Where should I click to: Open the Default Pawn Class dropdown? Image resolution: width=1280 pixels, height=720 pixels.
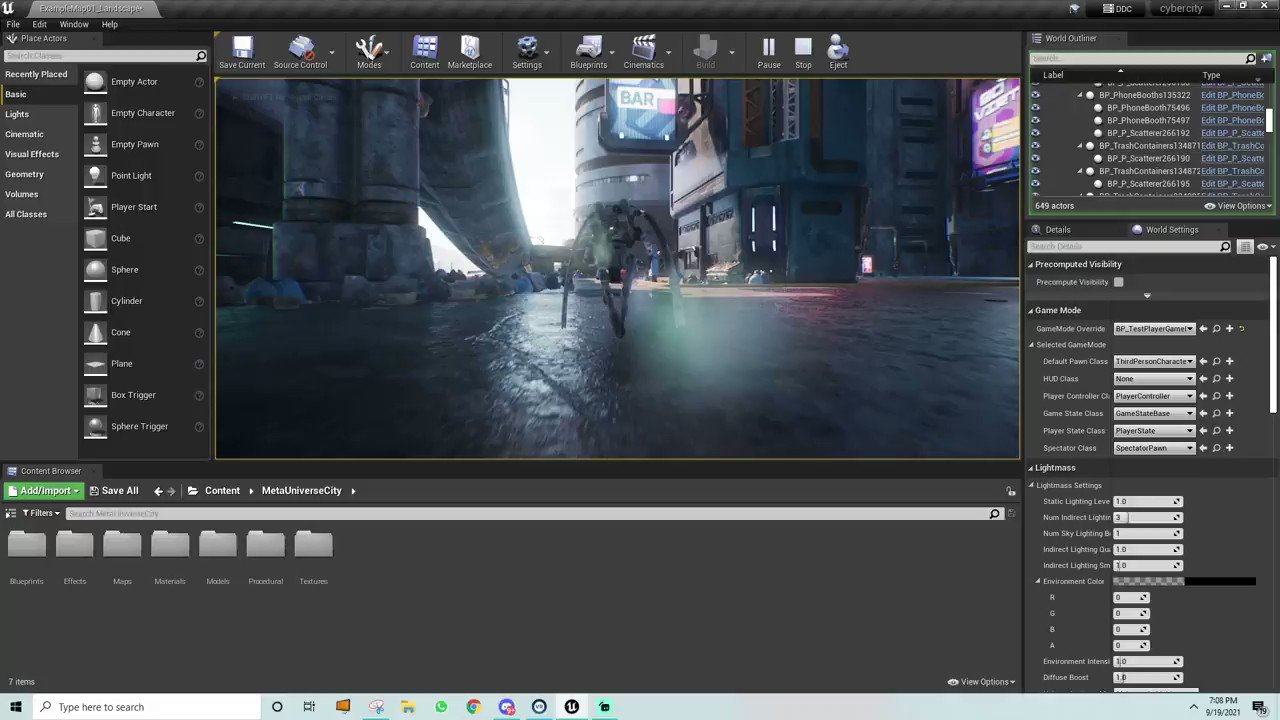click(x=1154, y=362)
